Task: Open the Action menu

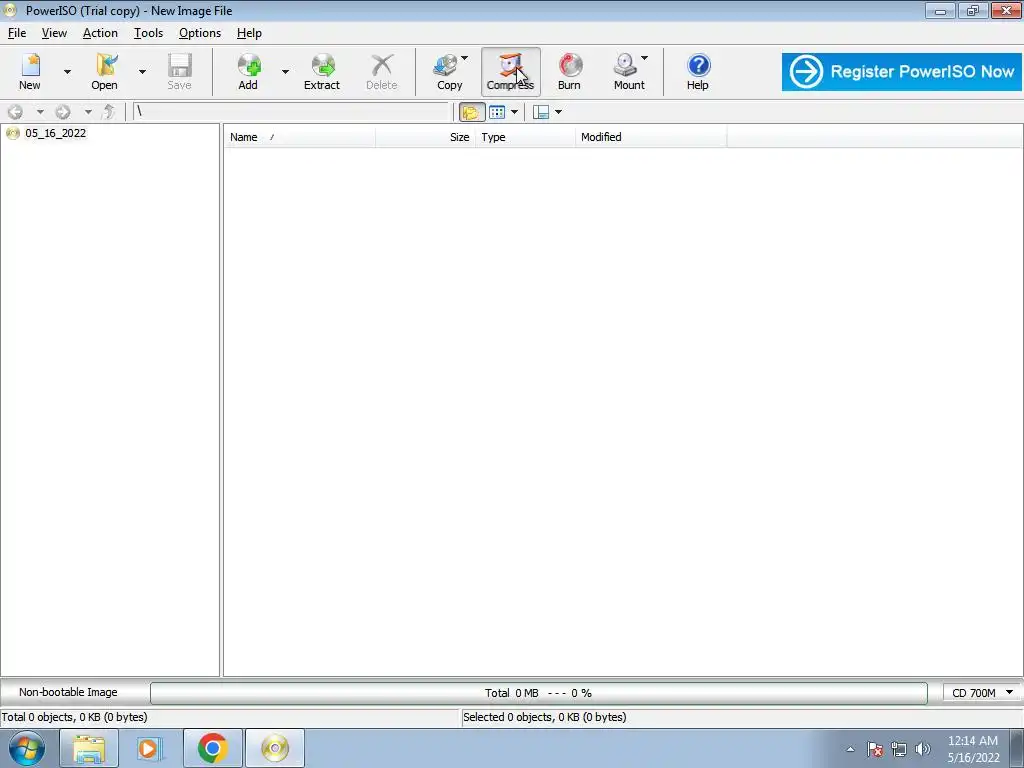Action: pyautogui.click(x=100, y=33)
